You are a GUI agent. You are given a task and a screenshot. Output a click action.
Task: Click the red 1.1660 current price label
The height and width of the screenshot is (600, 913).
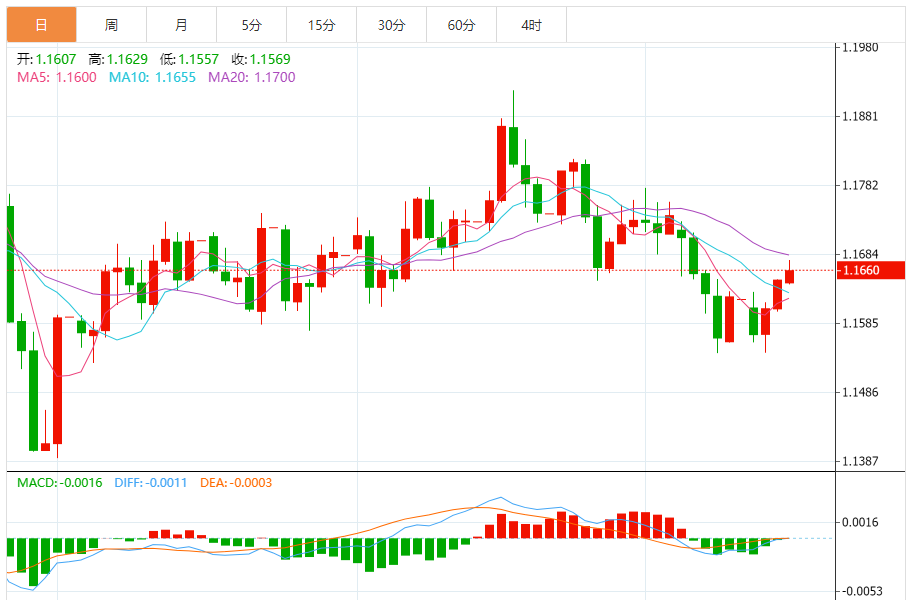870,270
